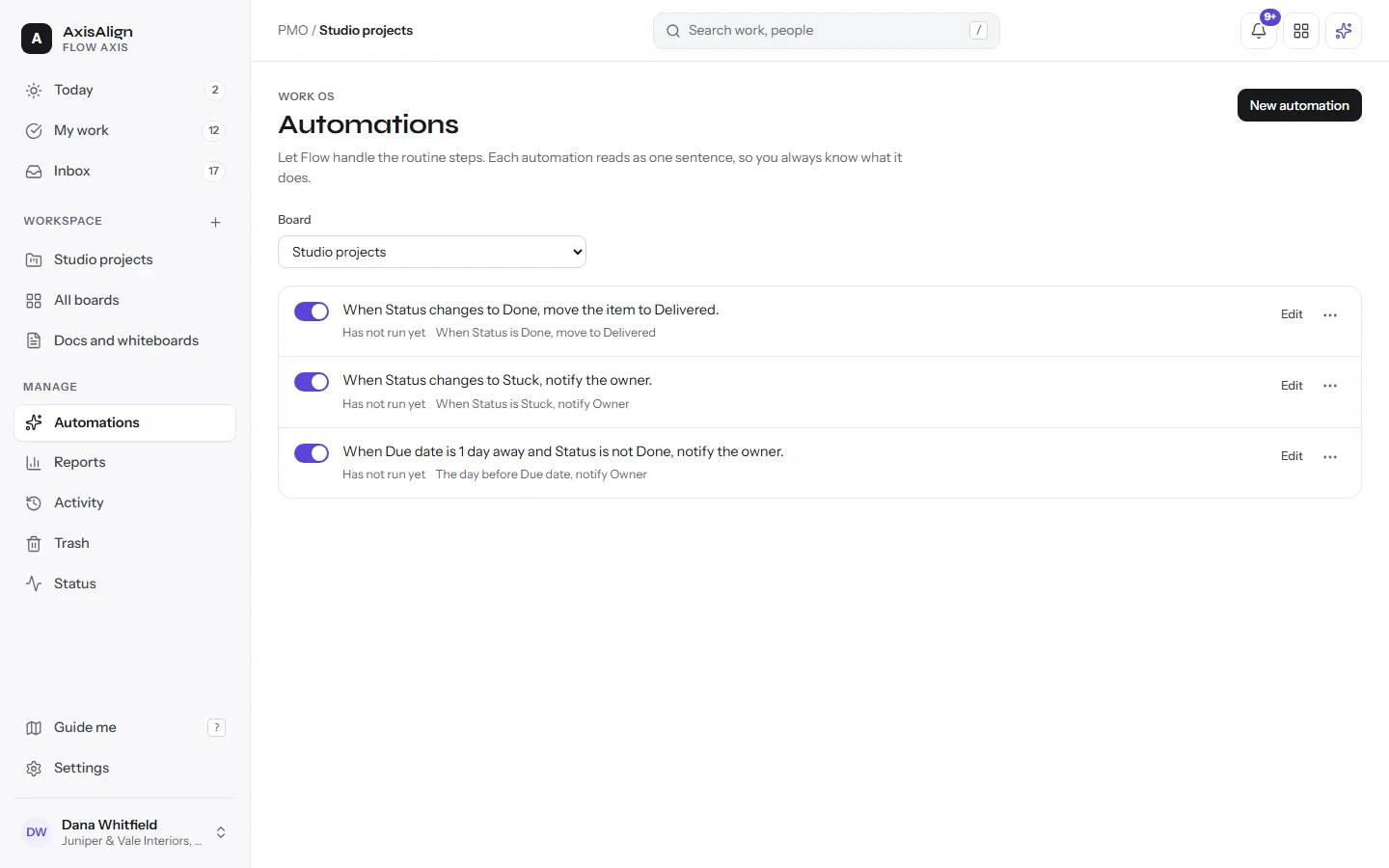Click the Today sun icon
Image resolution: width=1389 pixels, height=868 pixels.
[34, 91]
